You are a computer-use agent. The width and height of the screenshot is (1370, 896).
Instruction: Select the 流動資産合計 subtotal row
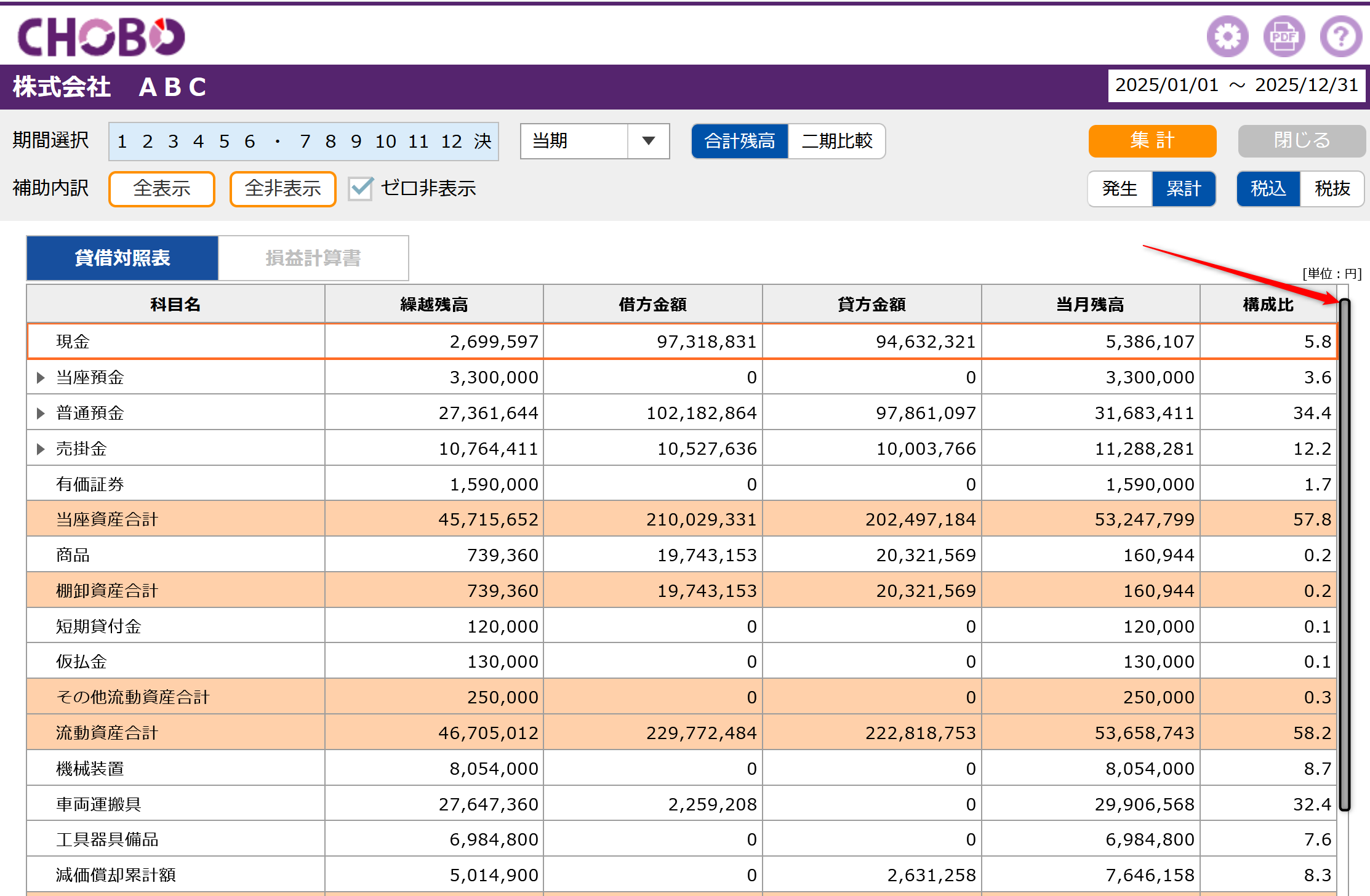(682, 733)
